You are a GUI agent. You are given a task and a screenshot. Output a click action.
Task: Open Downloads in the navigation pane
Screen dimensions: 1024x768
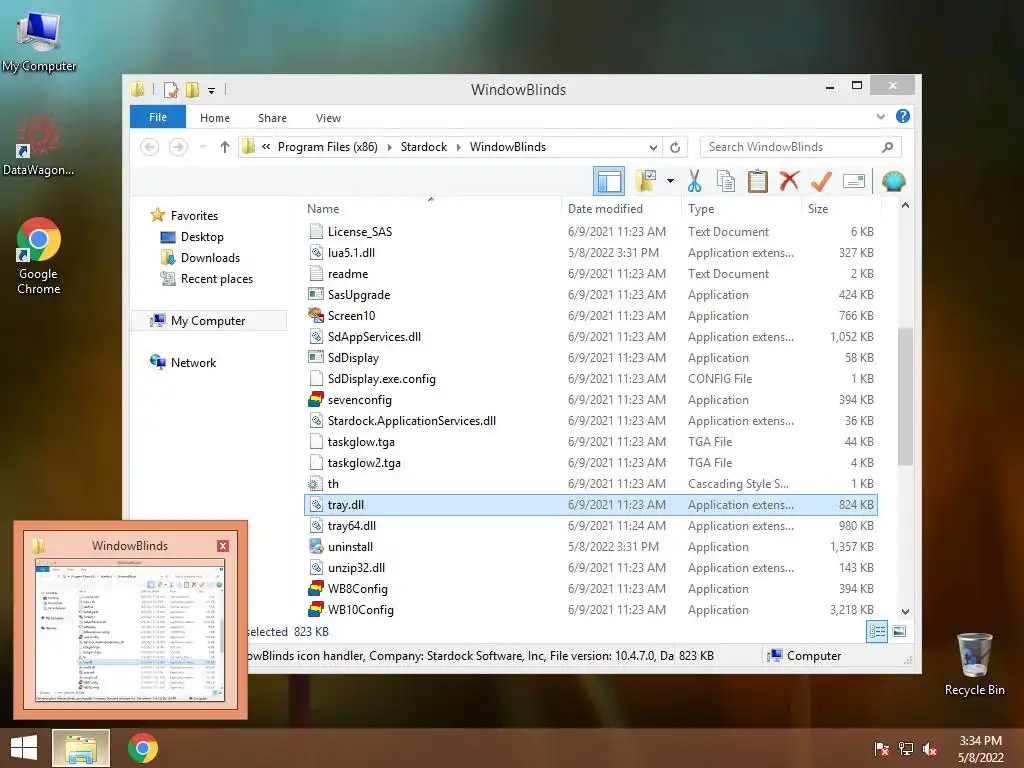click(x=210, y=257)
